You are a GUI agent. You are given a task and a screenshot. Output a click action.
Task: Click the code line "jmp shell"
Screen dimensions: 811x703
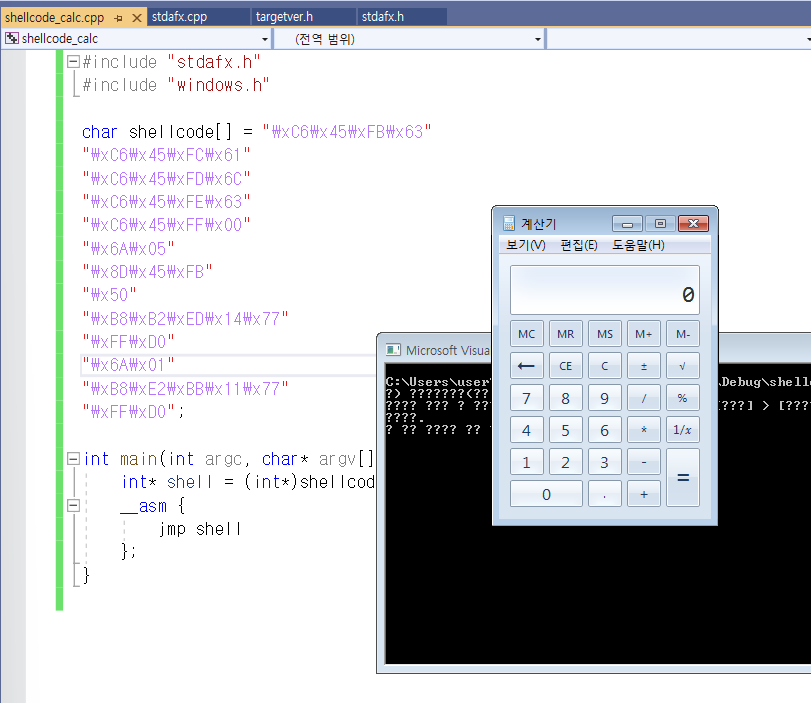[x=200, y=529]
